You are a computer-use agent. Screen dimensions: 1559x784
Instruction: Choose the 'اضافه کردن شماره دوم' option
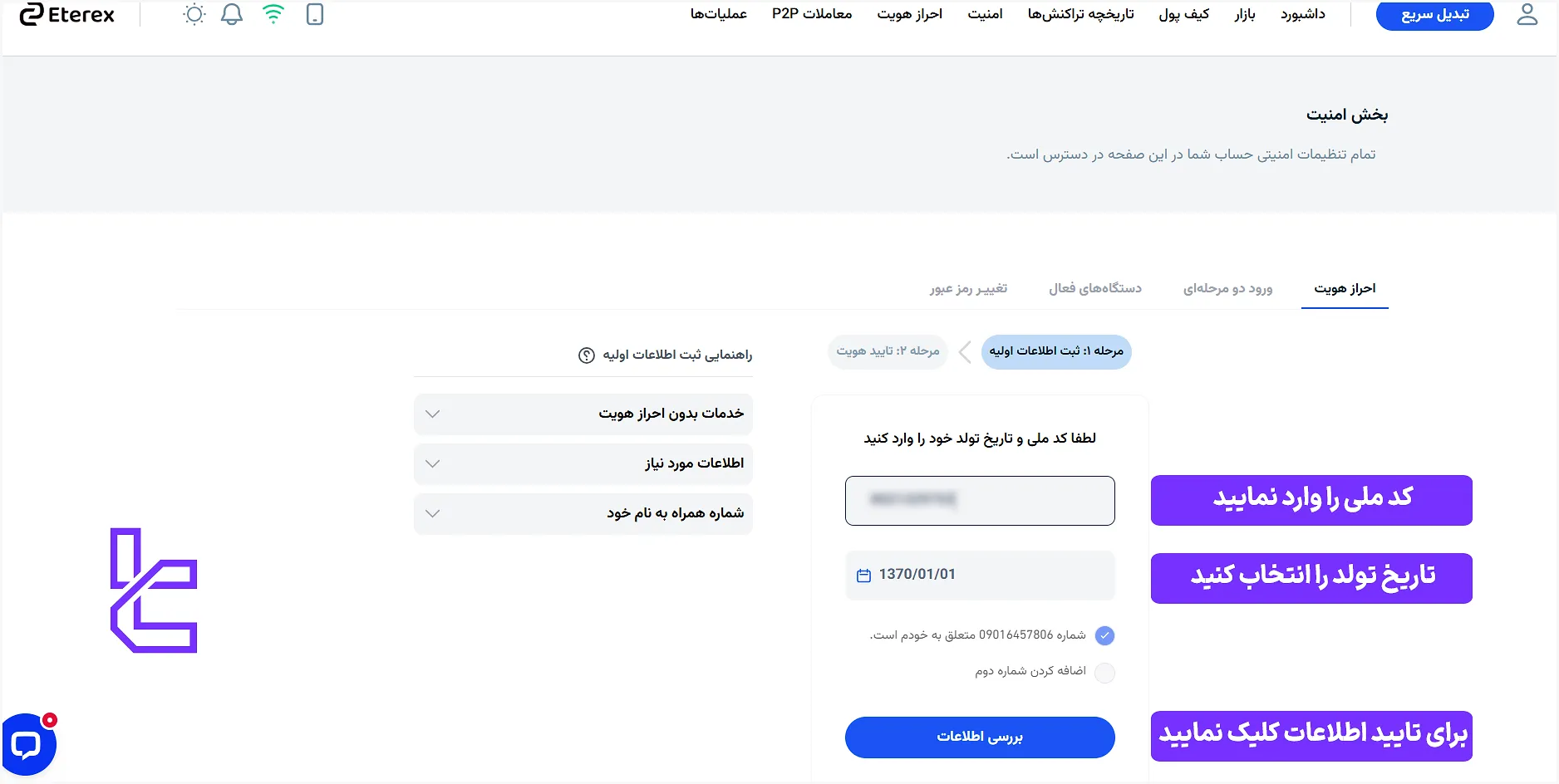(x=1105, y=672)
